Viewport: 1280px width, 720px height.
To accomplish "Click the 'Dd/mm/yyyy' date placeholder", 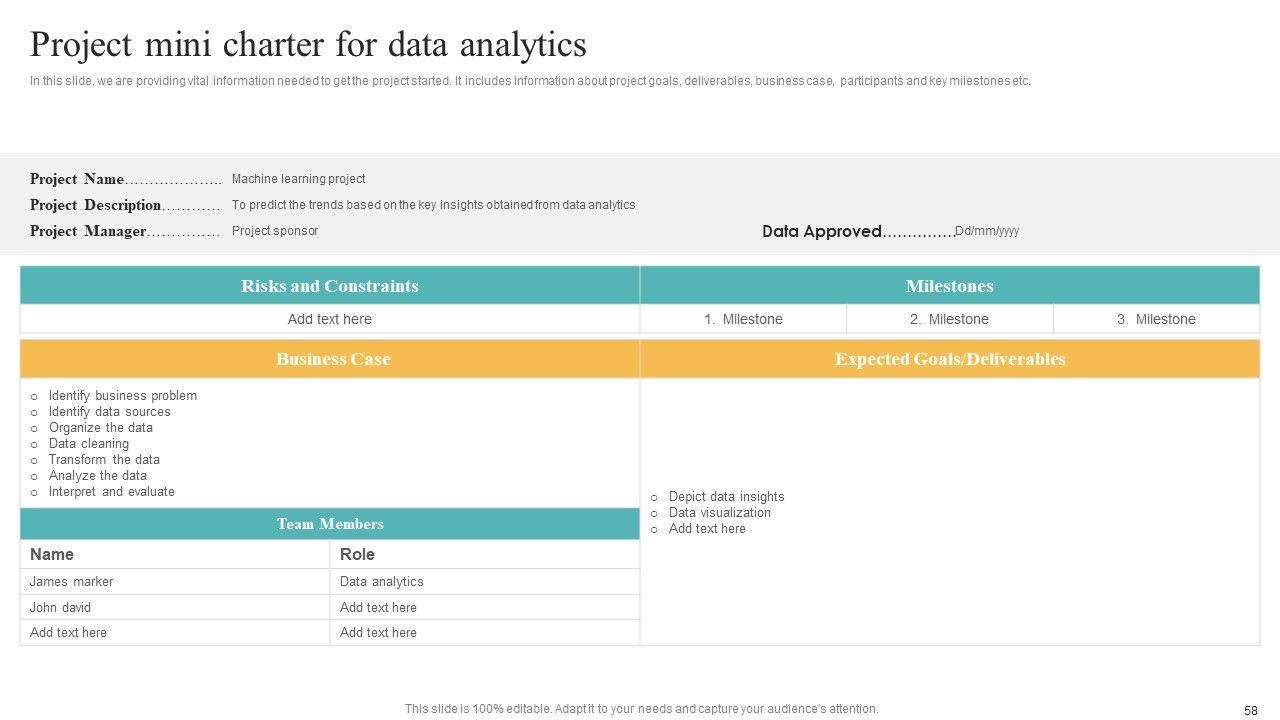I will point(987,231).
